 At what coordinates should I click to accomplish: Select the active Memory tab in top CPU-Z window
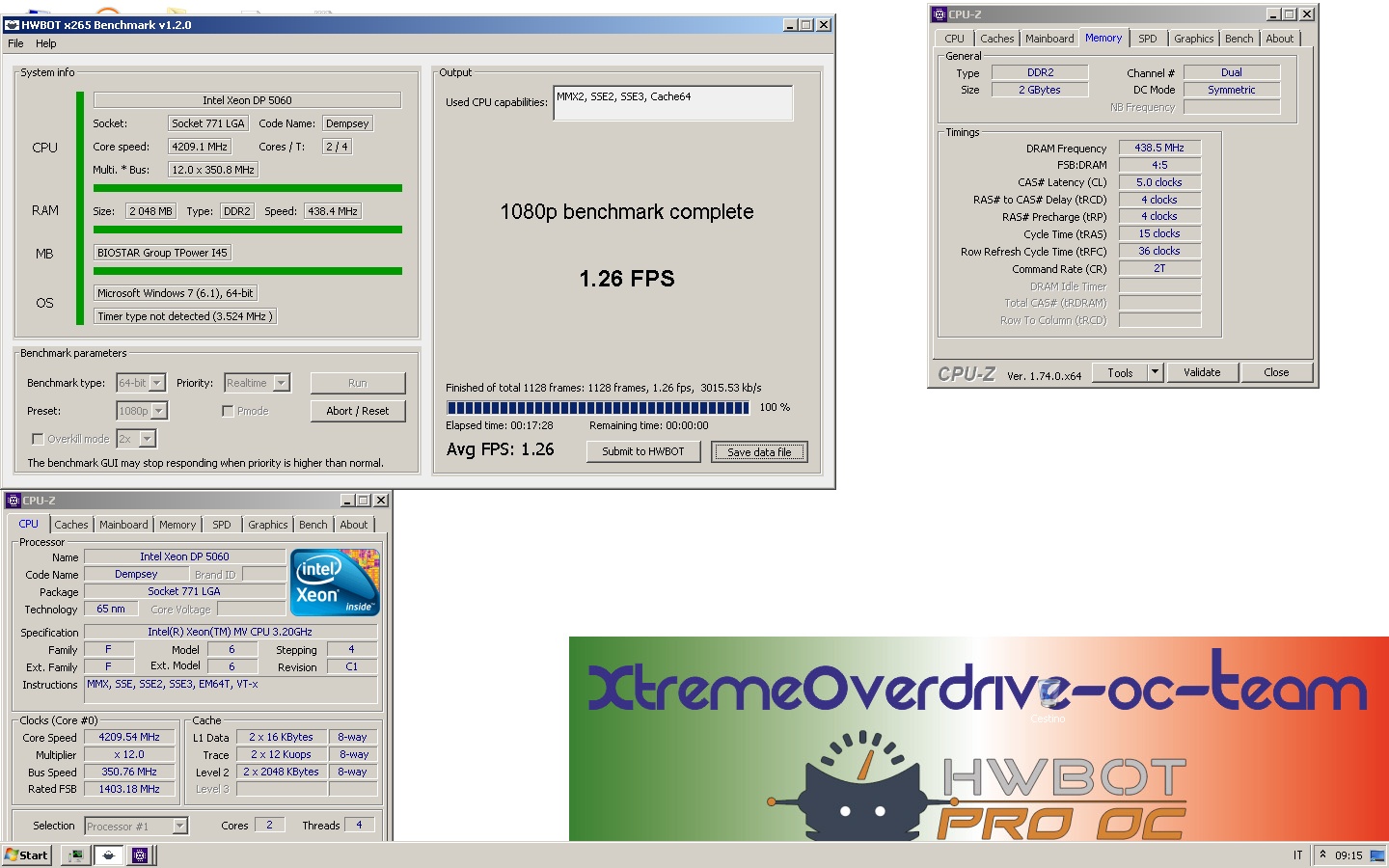tap(1103, 38)
